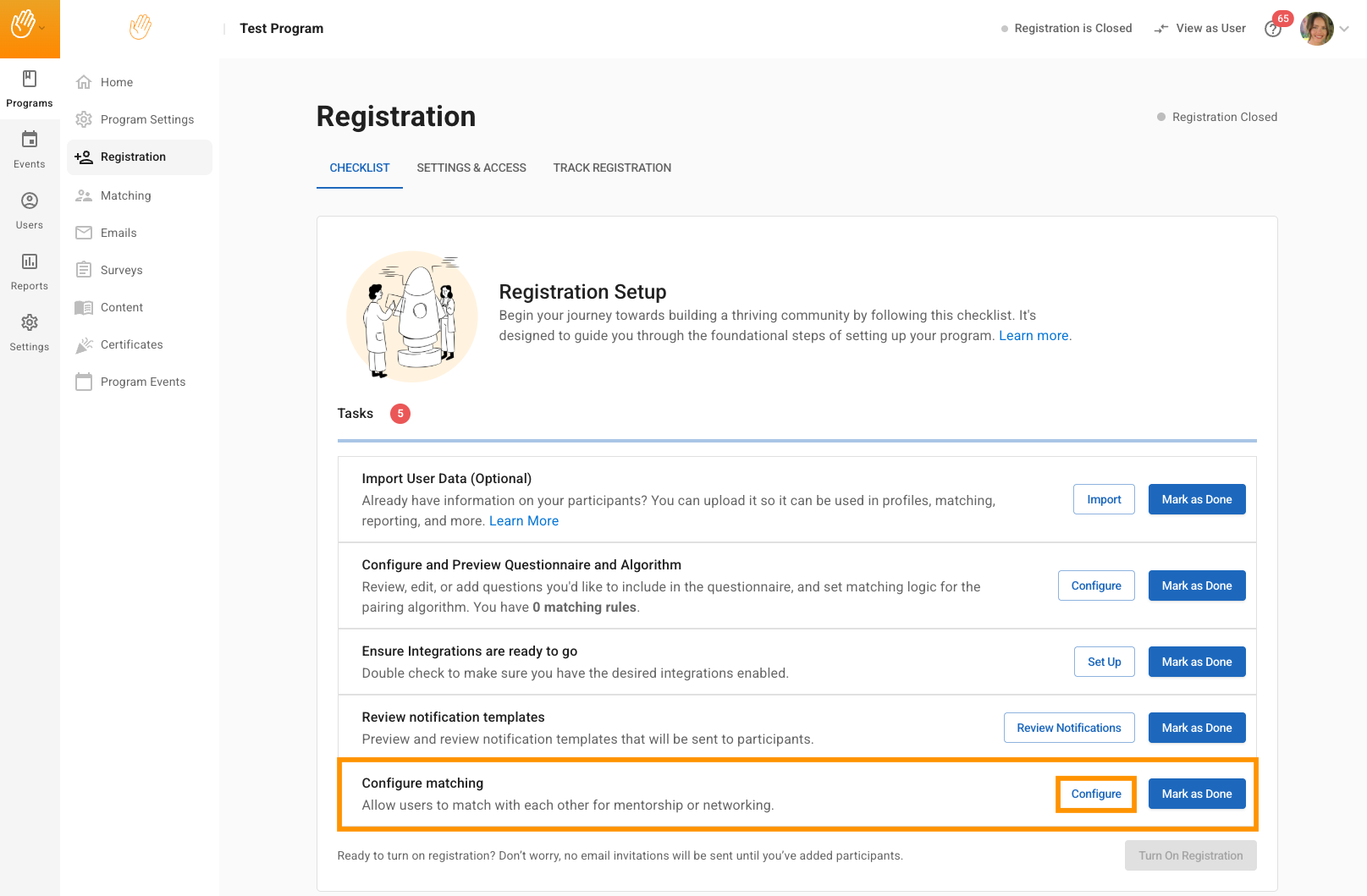
Task: Open the Track Registration tab
Action: (612, 168)
